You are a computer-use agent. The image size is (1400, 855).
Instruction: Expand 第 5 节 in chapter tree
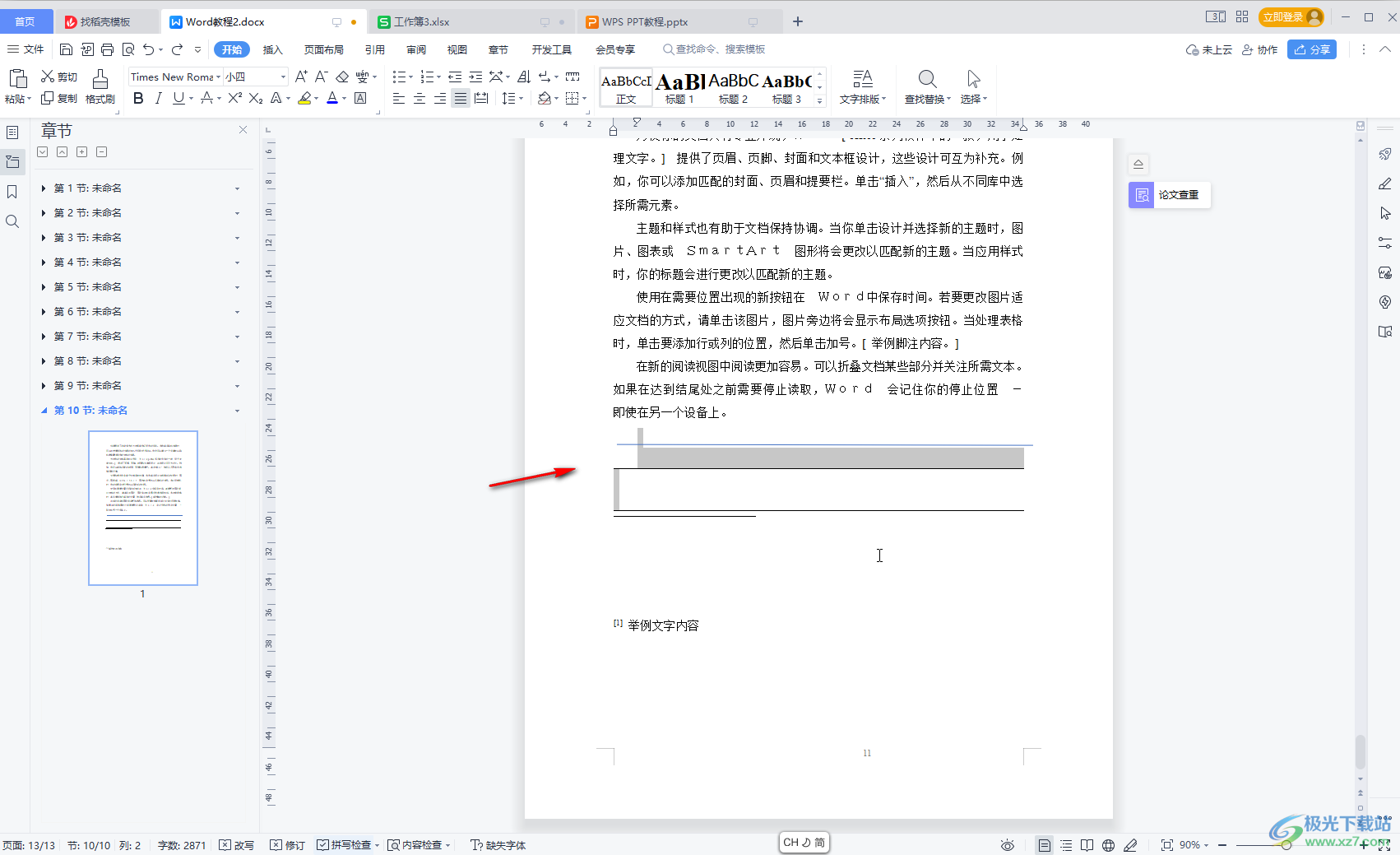click(44, 287)
